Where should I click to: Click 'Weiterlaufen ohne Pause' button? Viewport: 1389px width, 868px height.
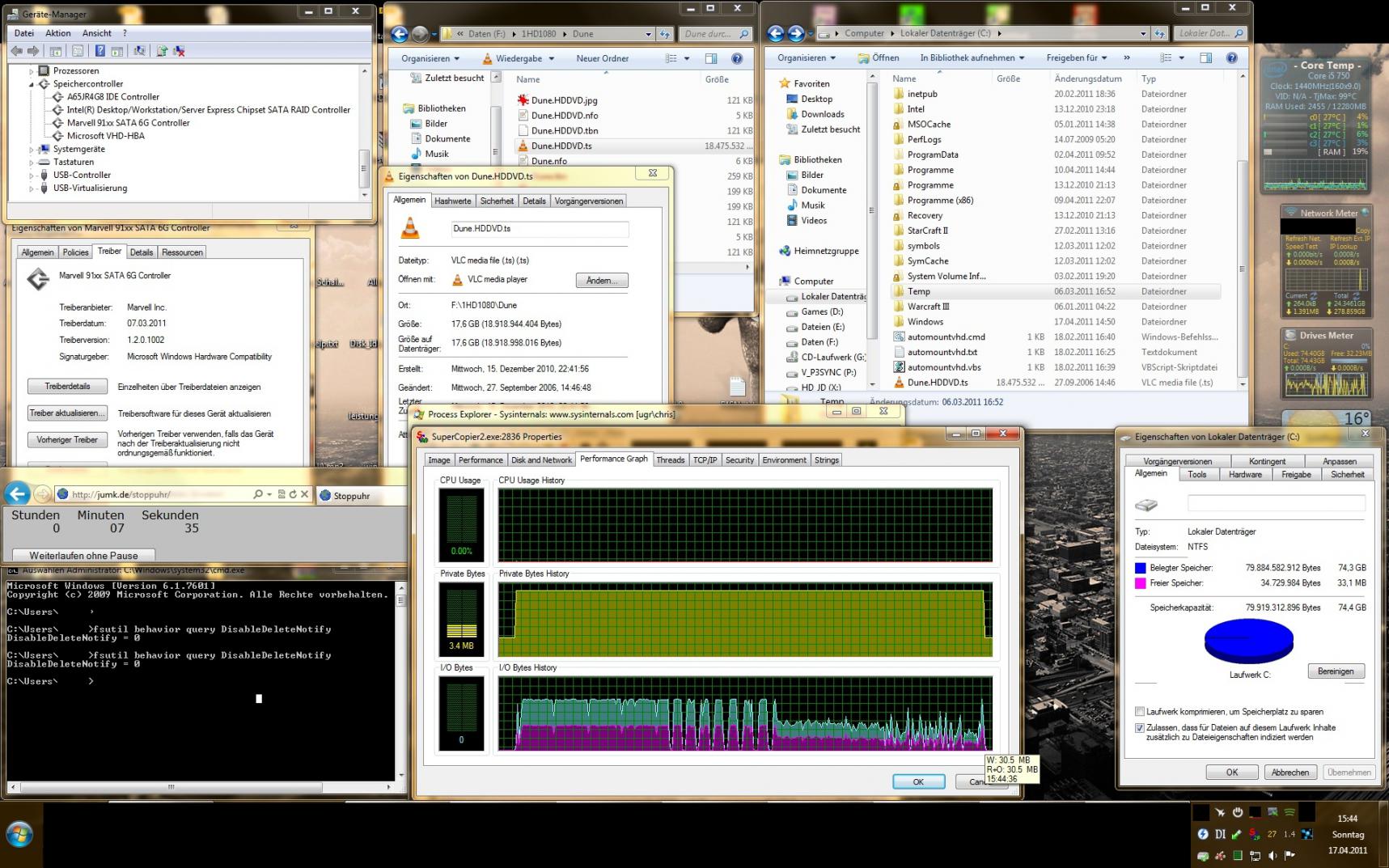(83, 556)
